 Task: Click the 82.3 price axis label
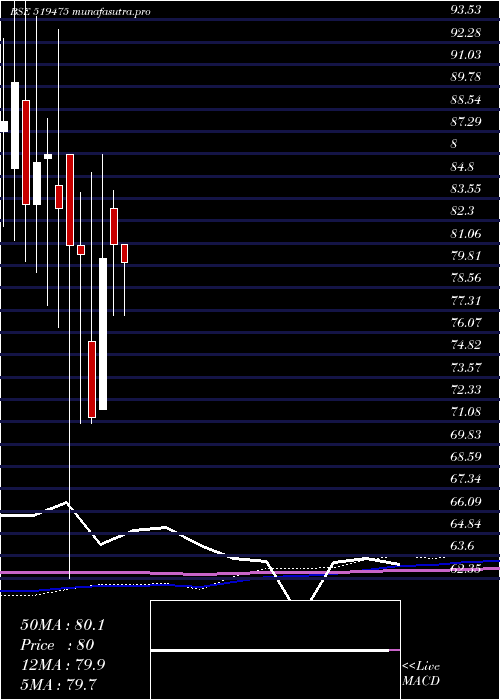(x=462, y=211)
